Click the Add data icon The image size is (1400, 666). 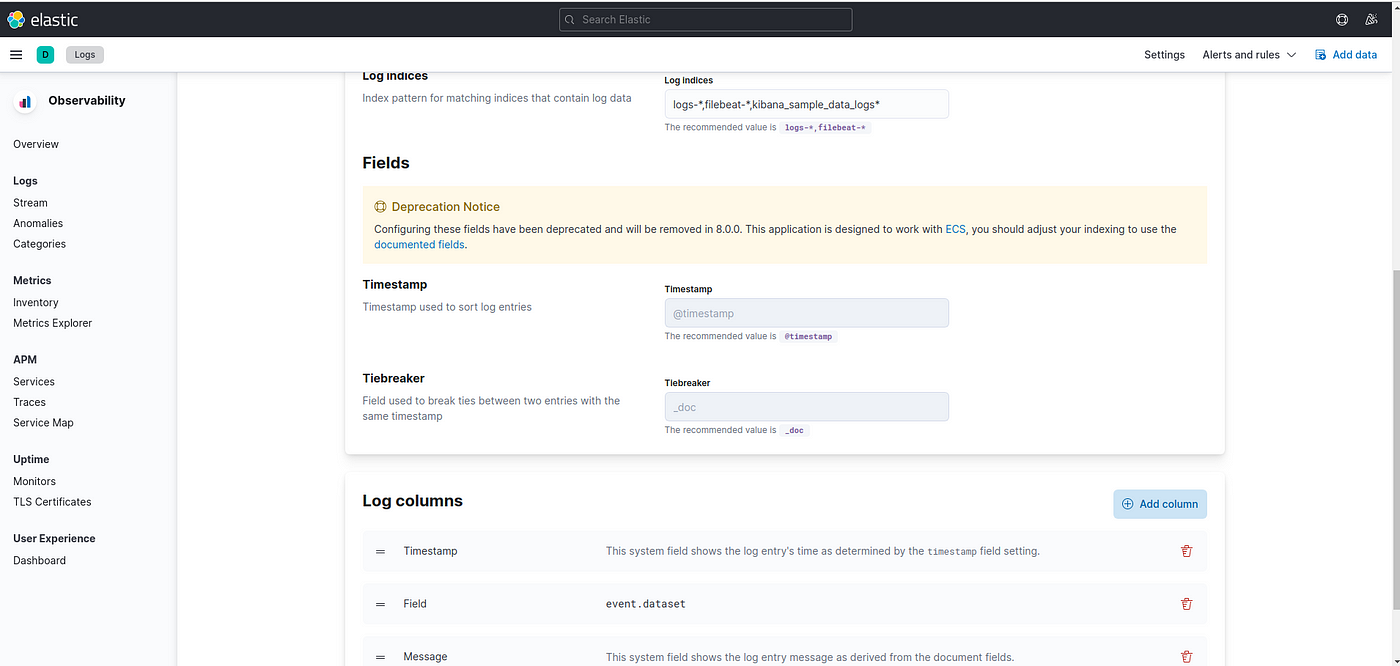click(x=1320, y=55)
